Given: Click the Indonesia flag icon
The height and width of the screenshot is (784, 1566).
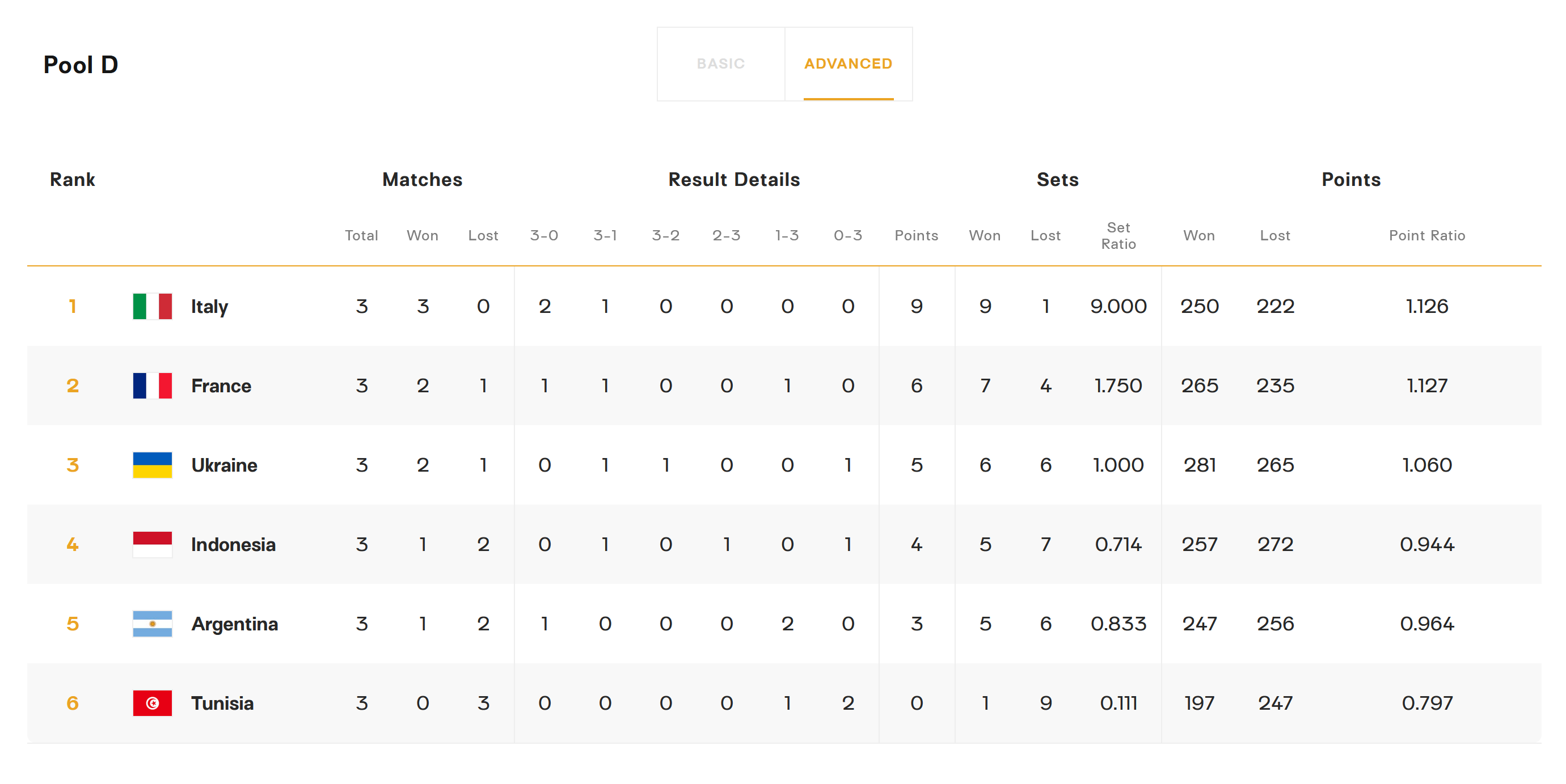Looking at the screenshot, I should (x=152, y=544).
